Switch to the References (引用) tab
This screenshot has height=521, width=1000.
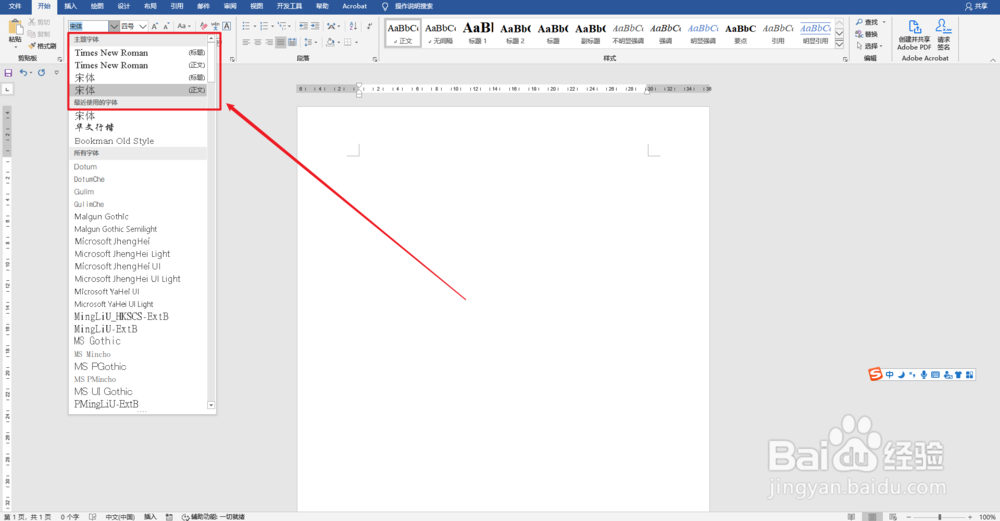[177, 6]
